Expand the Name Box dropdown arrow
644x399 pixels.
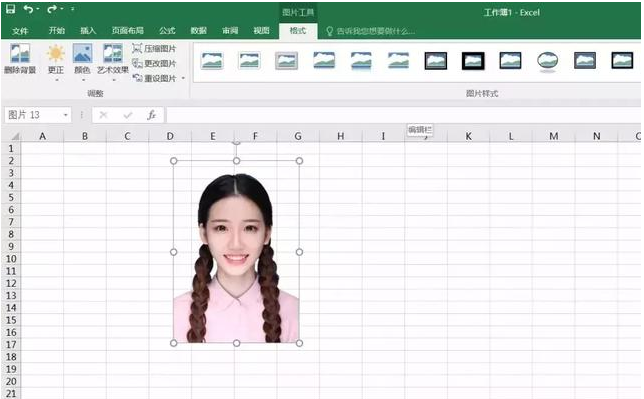[x=66, y=115]
